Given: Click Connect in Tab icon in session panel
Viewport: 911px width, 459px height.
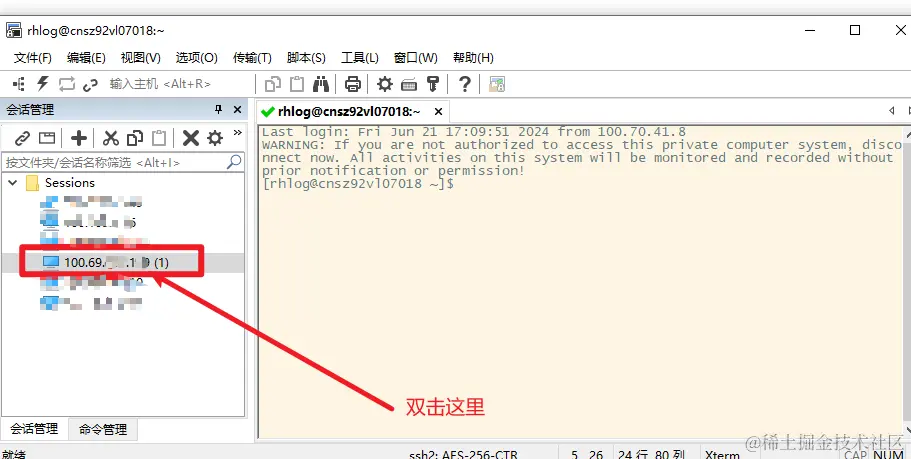Looking at the screenshot, I should point(47,138).
